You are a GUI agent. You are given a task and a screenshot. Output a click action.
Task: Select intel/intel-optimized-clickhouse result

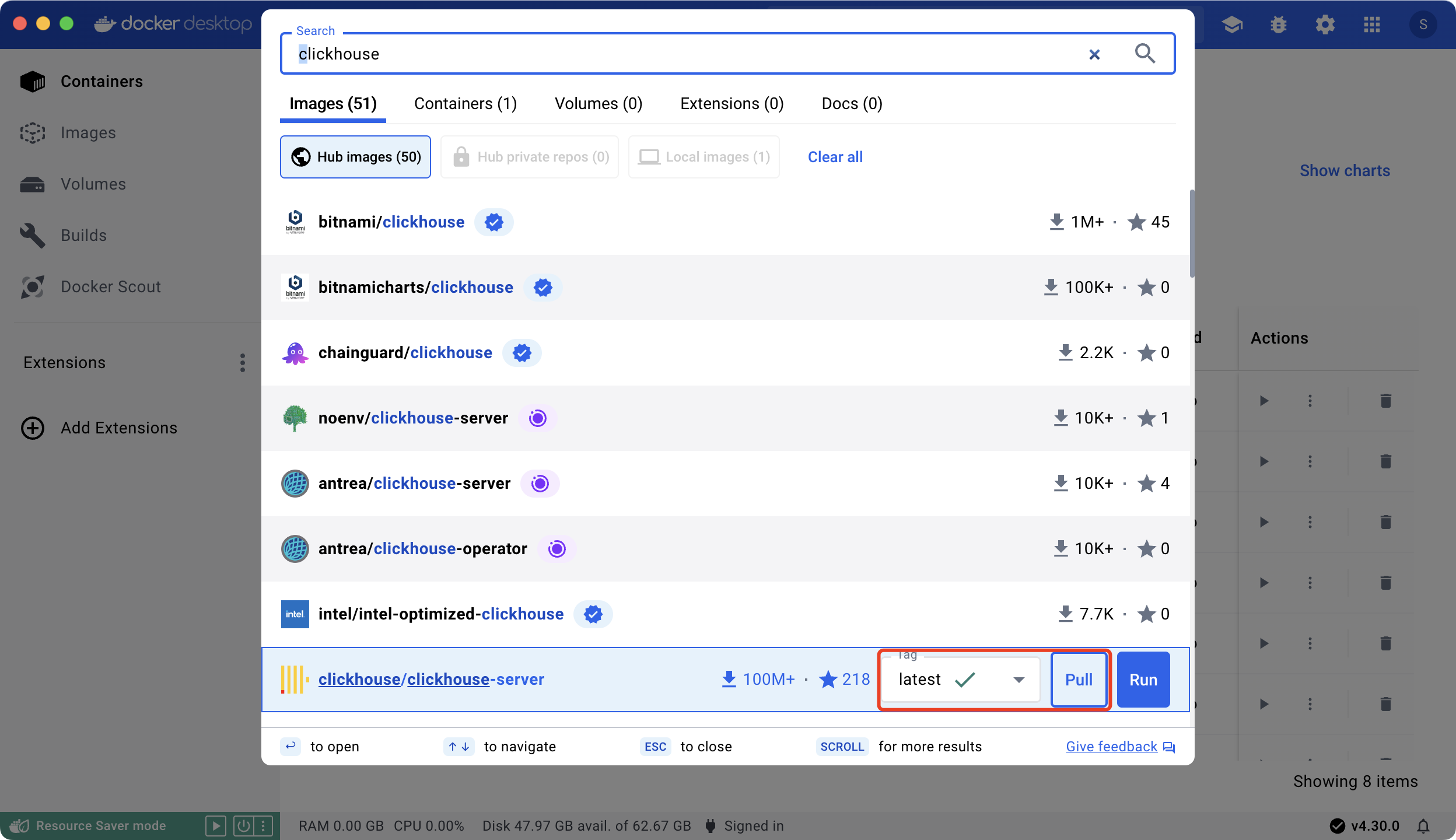point(726,614)
